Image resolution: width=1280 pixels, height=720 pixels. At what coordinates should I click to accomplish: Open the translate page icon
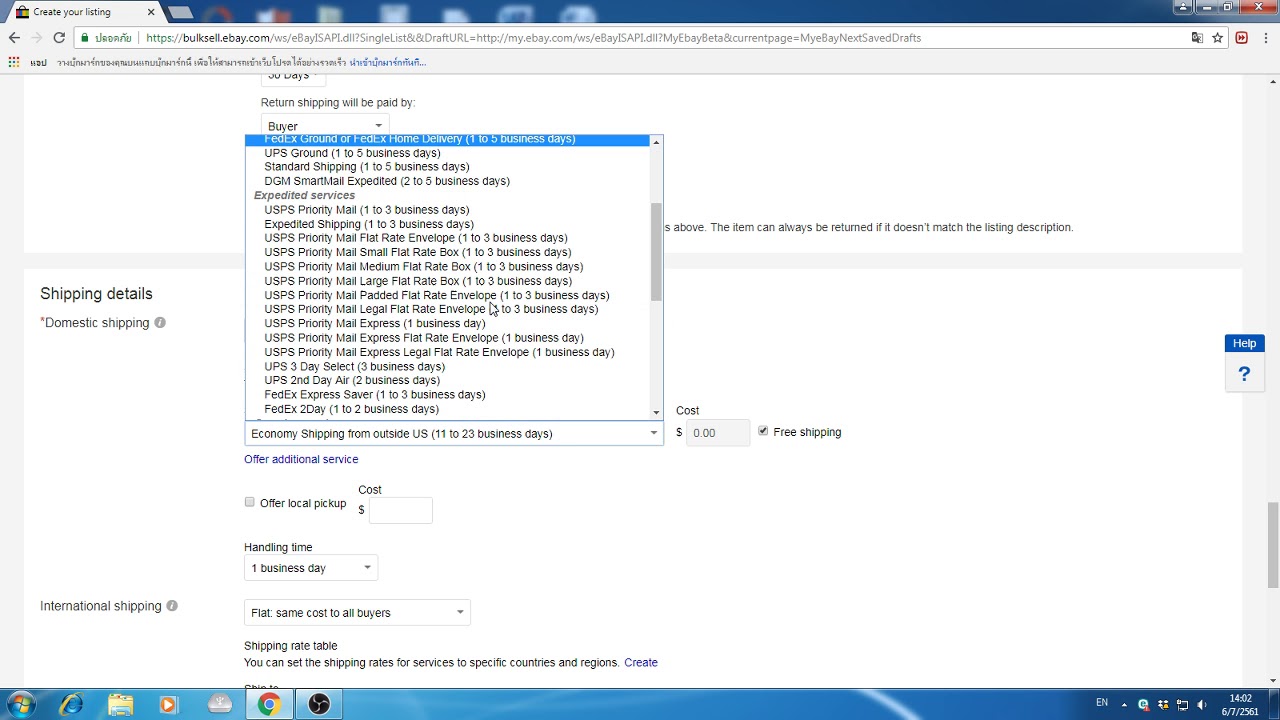tap(1196, 37)
